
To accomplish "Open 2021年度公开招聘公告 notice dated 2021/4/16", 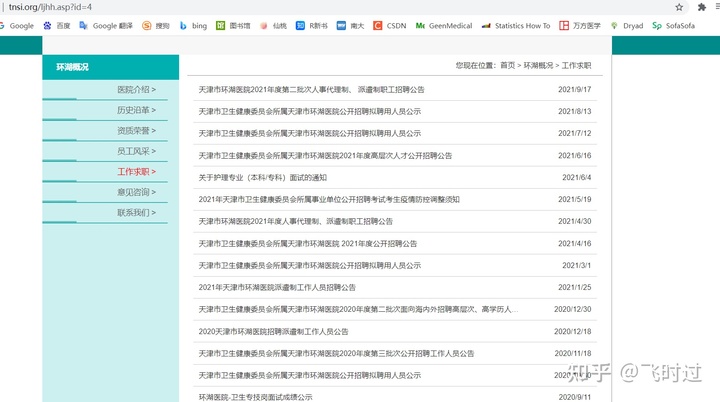I will click(x=308, y=243).
